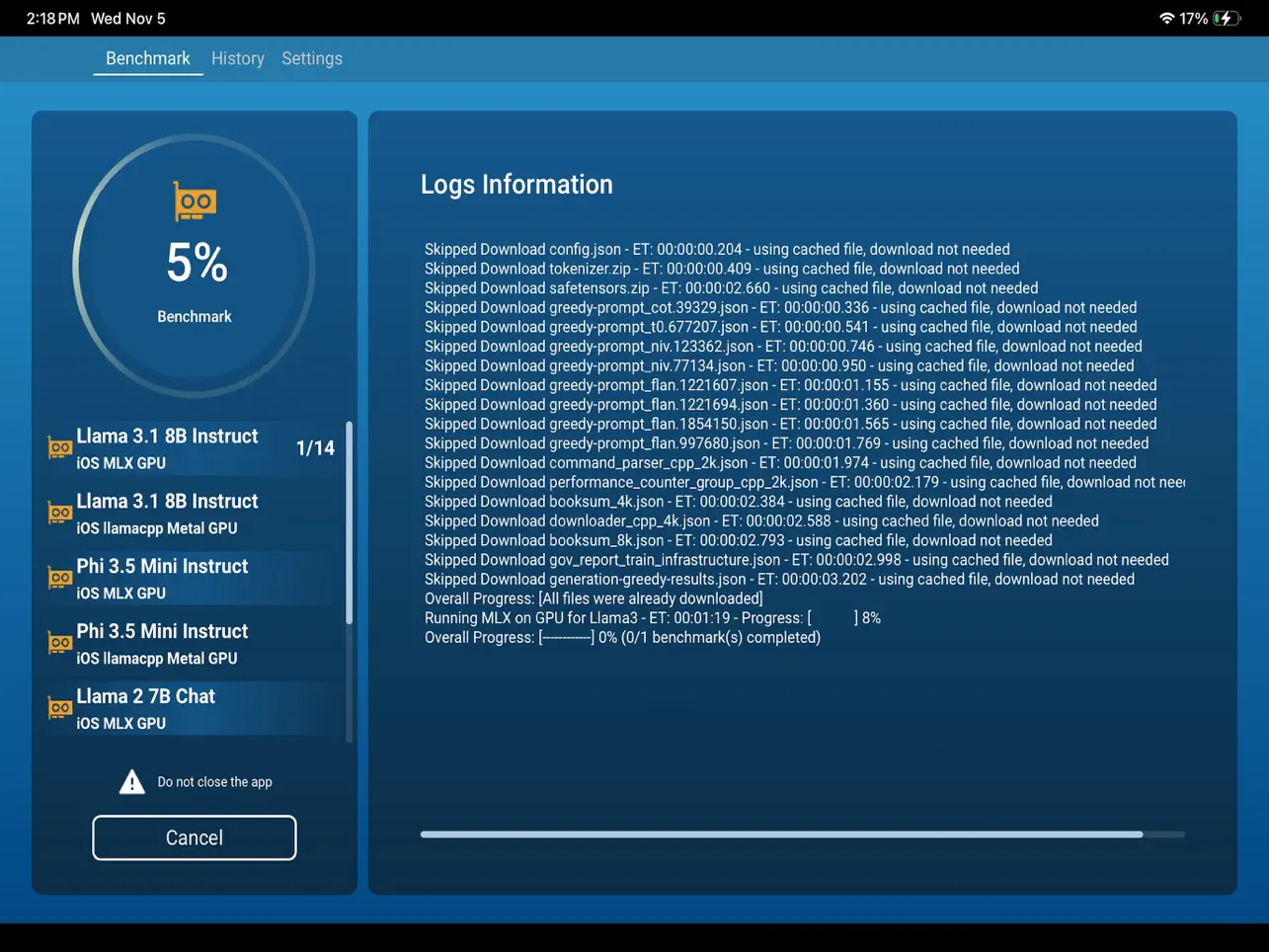Click the Running MLX on GPU log line
The width and height of the screenshot is (1269, 952).
(x=652, y=618)
